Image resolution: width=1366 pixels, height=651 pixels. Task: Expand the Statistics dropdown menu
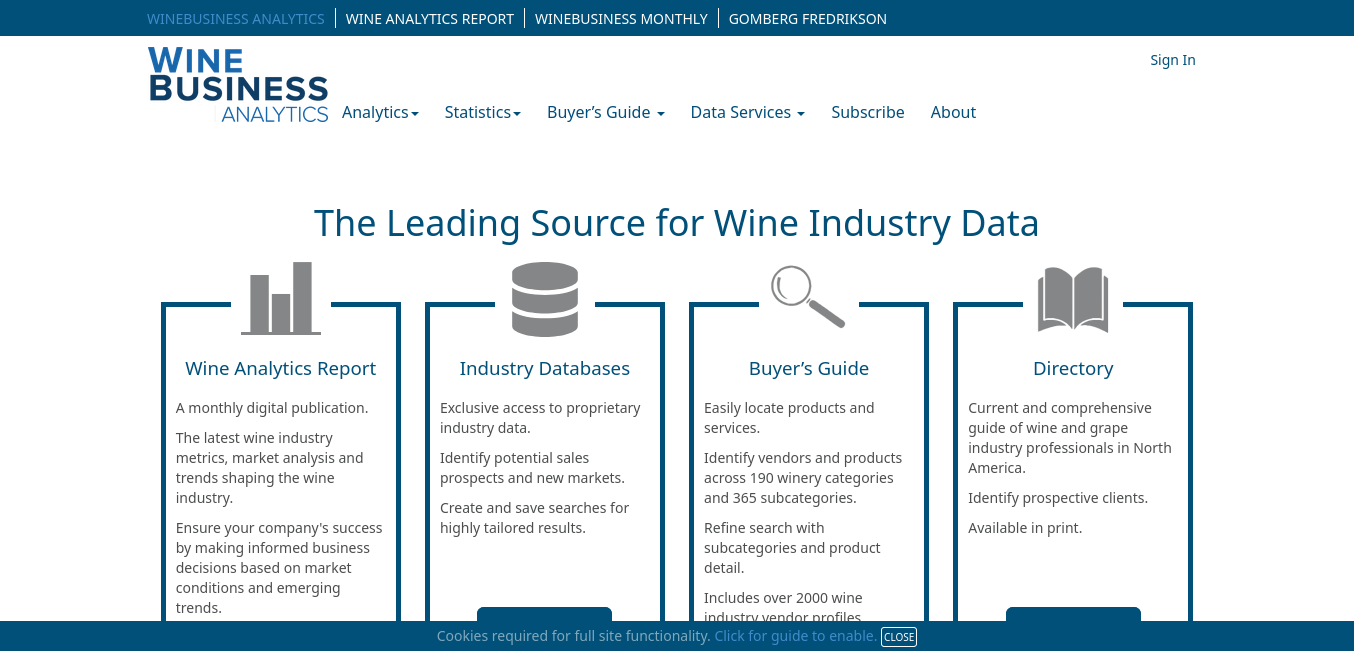[483, 112]
